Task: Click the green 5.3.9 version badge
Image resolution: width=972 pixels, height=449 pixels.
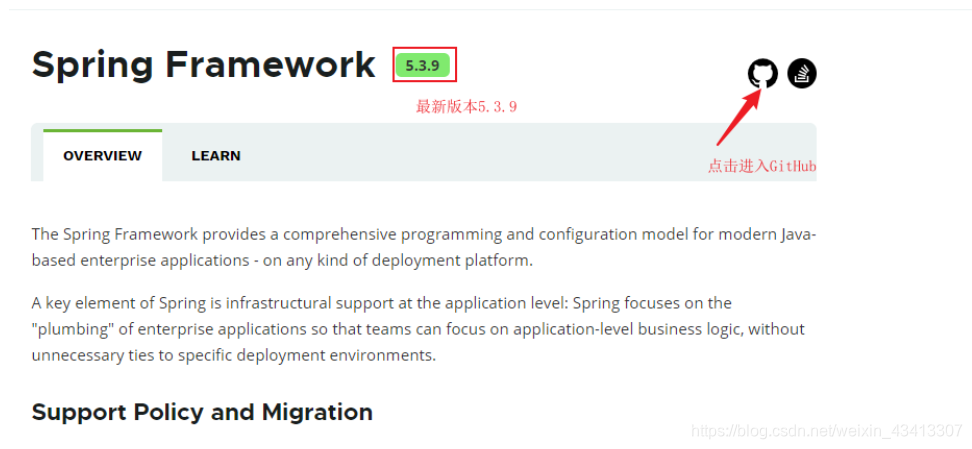Action: coord(423,65)
